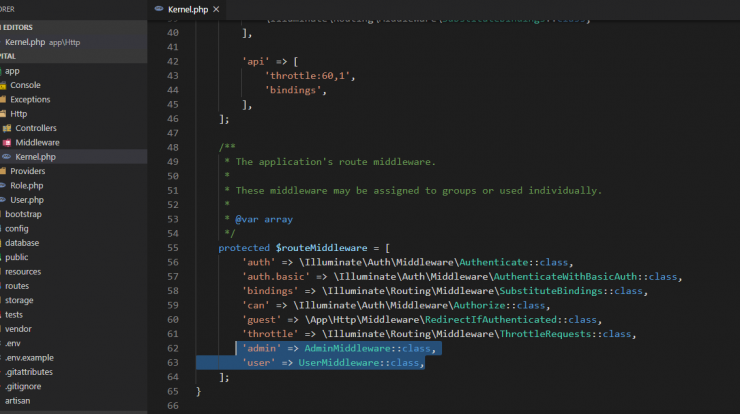This screenshot has width=740, height=414.
Task: Click line number 55 in gutter
Action: [173, 248]
